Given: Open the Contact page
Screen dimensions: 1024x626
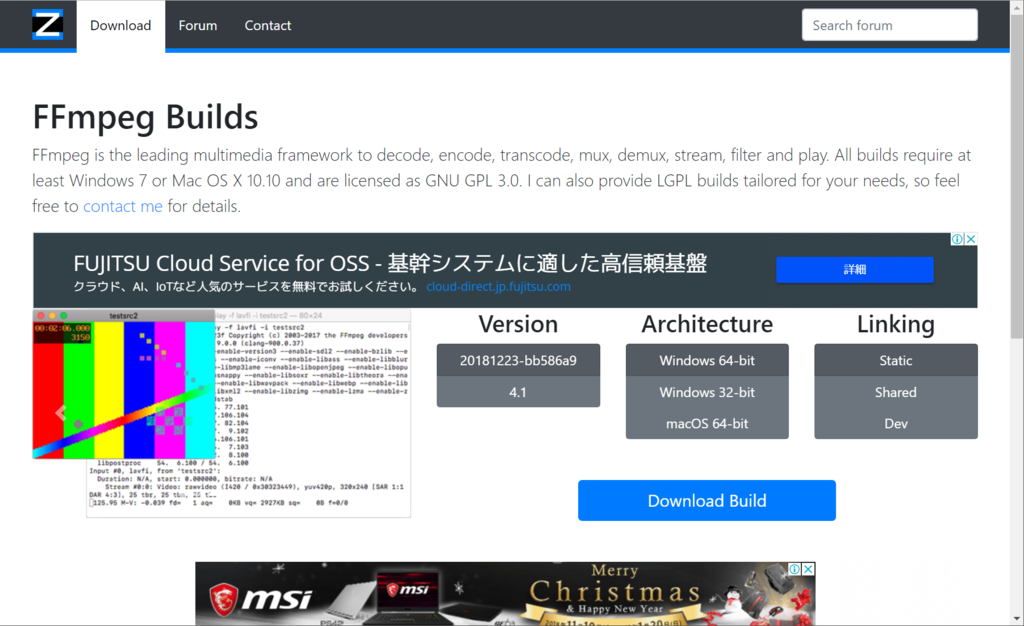Looking at the screenshot, I should coord(268,25).
